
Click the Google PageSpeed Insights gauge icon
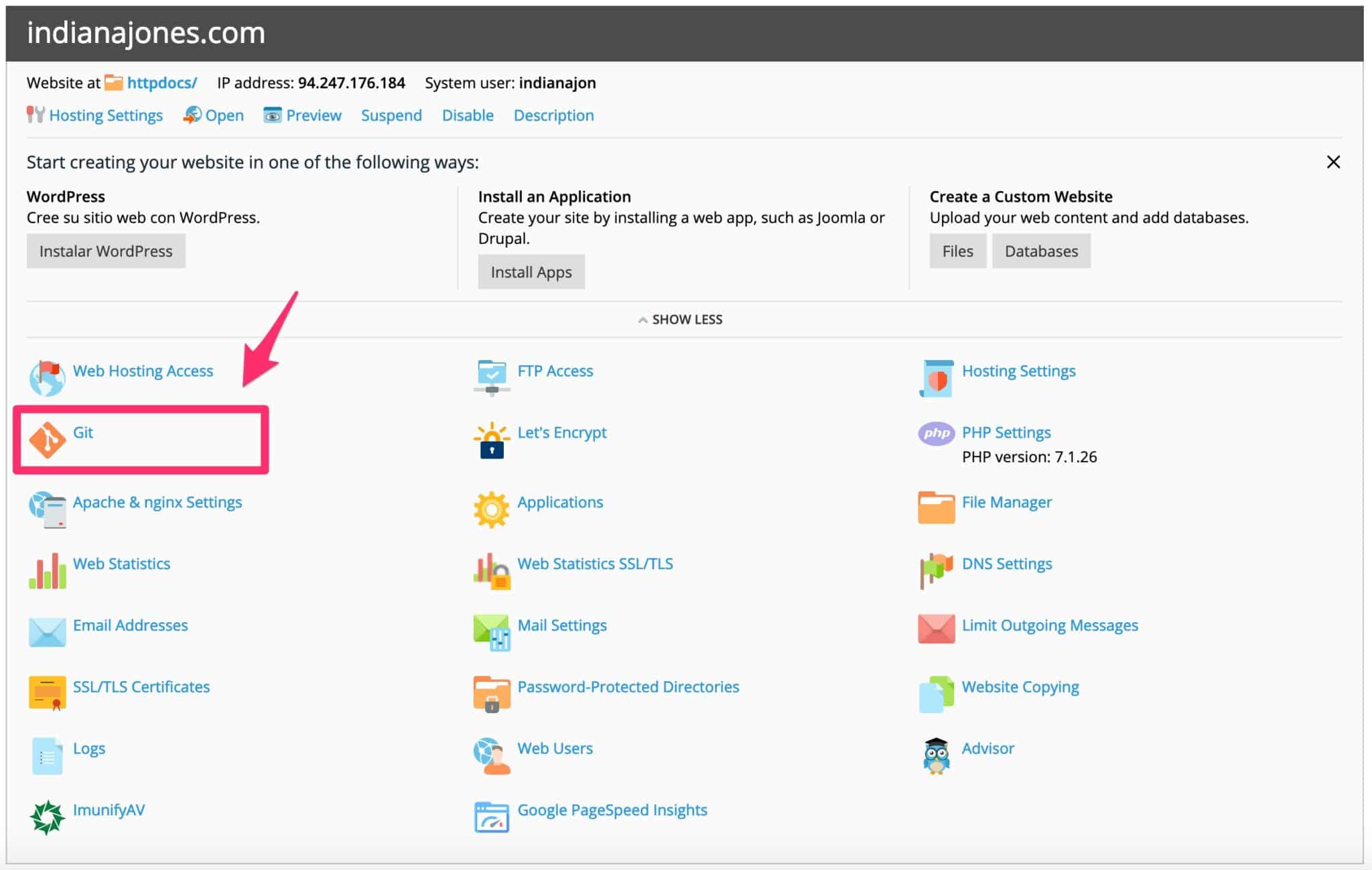tap(492, 818)
